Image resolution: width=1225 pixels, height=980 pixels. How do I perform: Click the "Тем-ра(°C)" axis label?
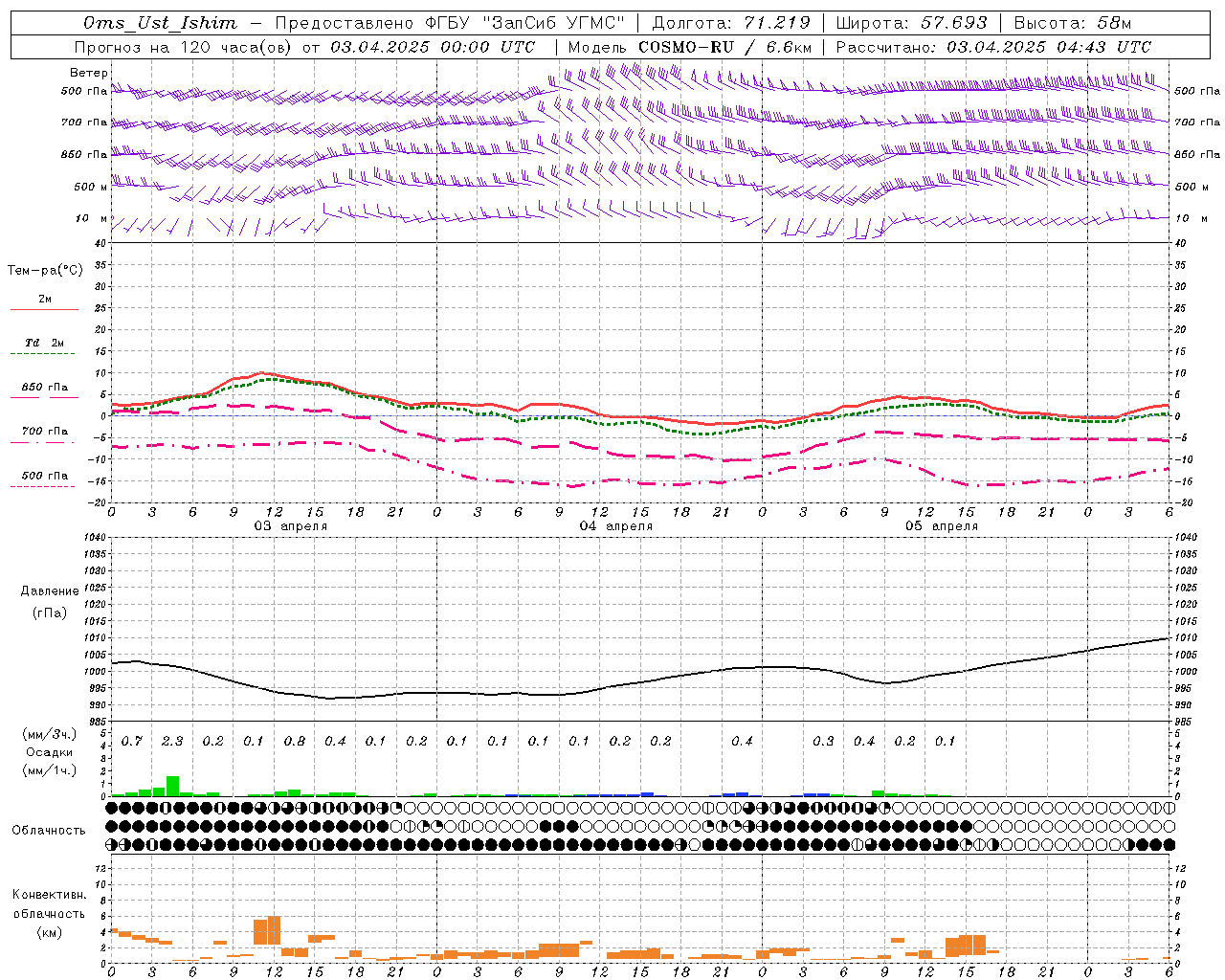click(x=45, y=271)
